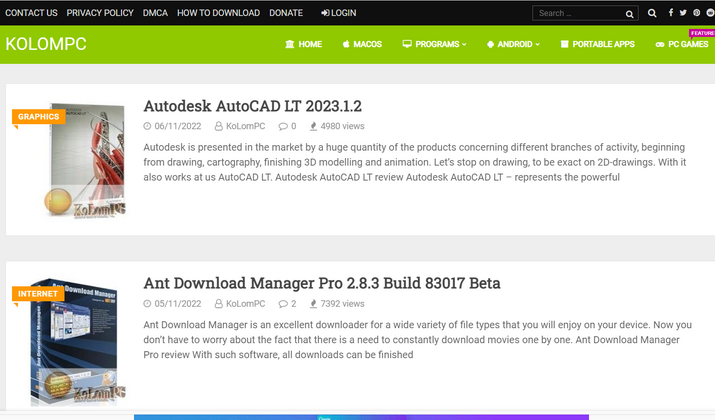Click the Facebook icon in top bar
The width and height of the screenshot is (715, 420).
click(x=668, y=13)
